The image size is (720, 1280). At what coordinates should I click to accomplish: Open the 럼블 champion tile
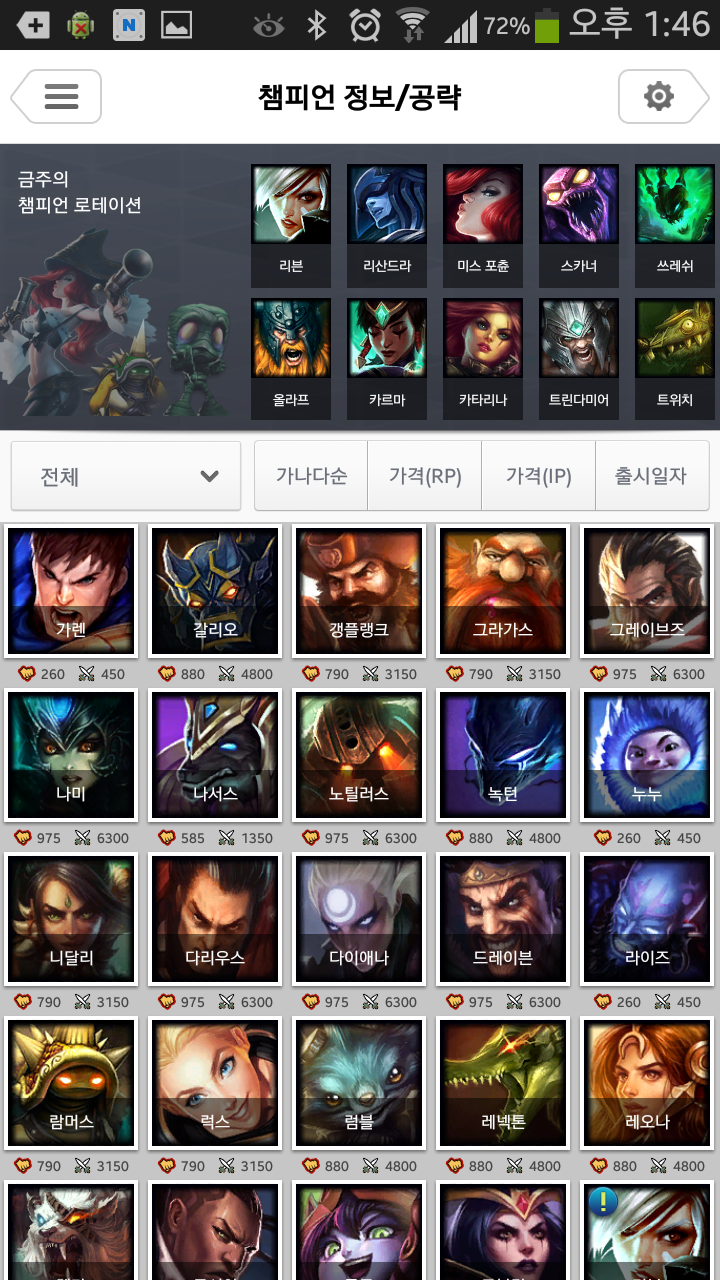pyautogui.click(x=359, y=1083)
